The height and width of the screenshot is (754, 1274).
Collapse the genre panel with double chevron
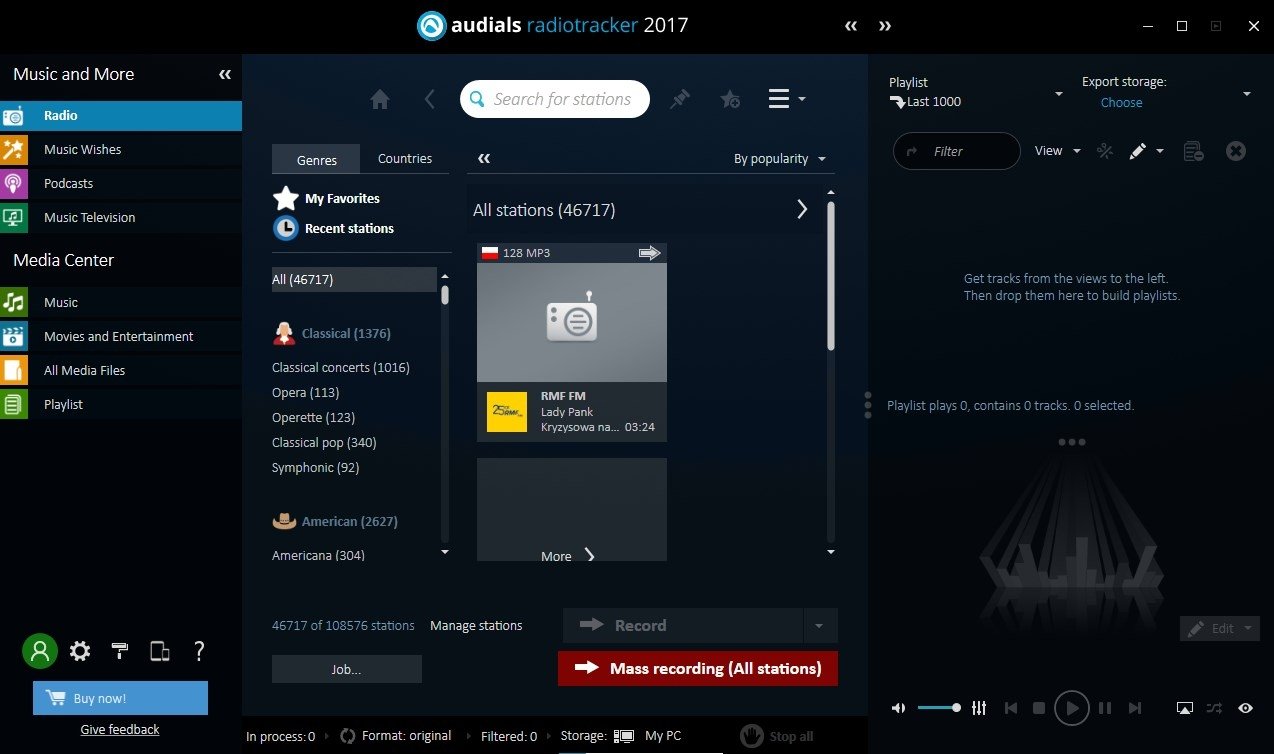click(484, 158)
